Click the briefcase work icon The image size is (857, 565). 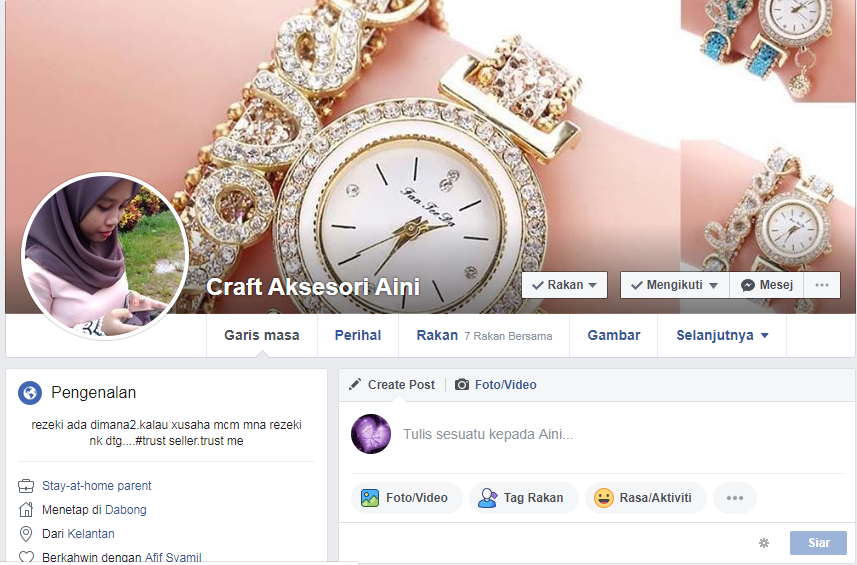tap(26, 486)
